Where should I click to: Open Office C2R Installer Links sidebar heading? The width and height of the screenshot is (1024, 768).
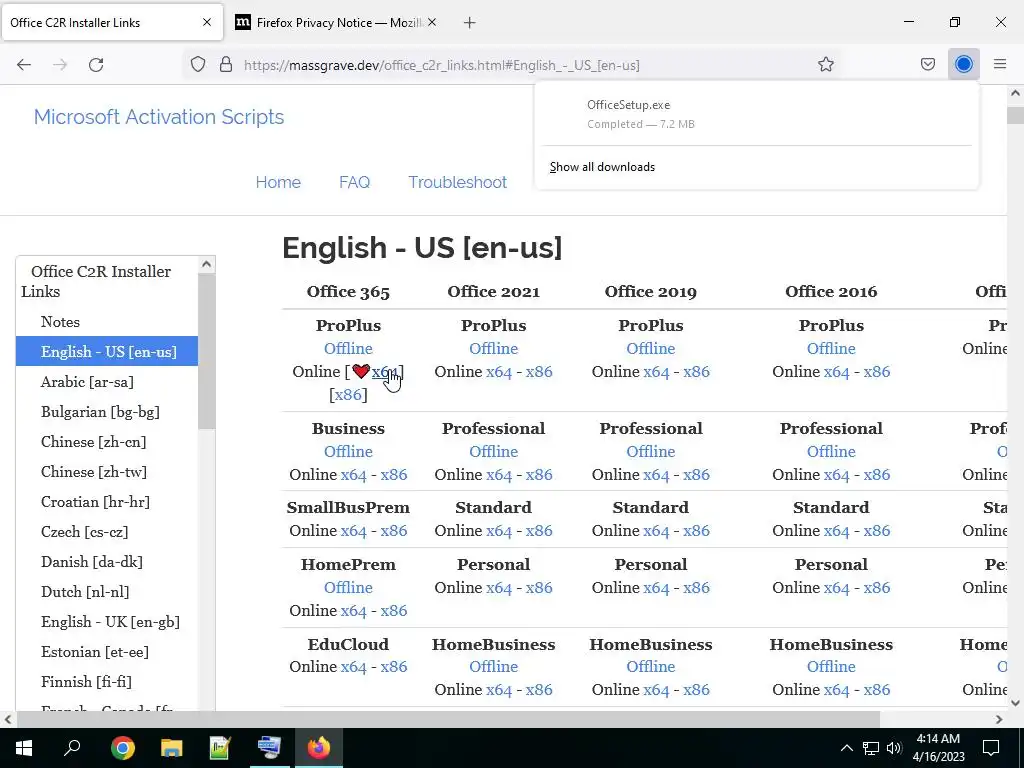point(96,281)
